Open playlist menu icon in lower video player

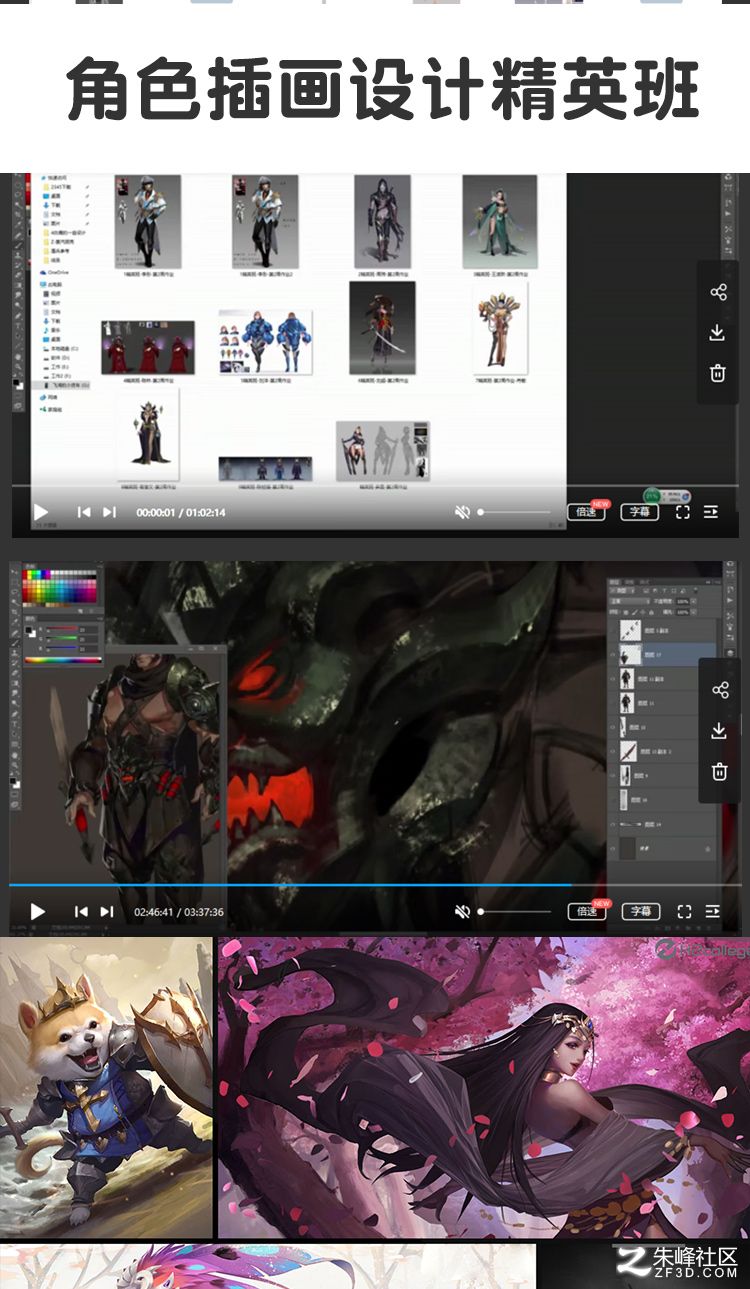click(712, 912)
